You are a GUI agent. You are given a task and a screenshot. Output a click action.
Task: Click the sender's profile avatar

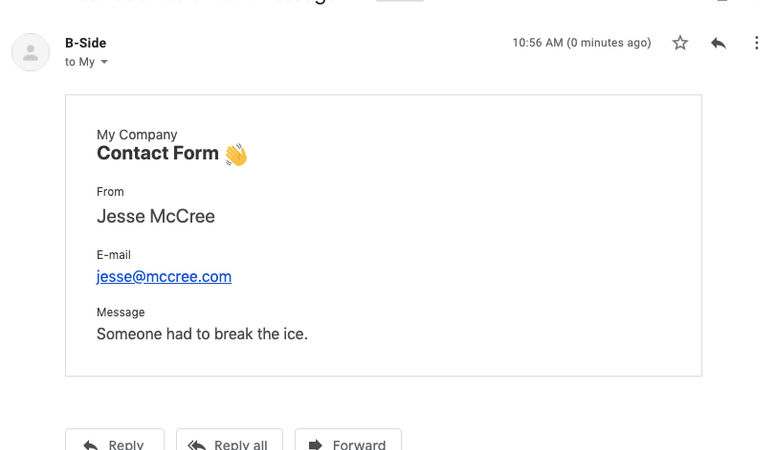click(31, 52)
